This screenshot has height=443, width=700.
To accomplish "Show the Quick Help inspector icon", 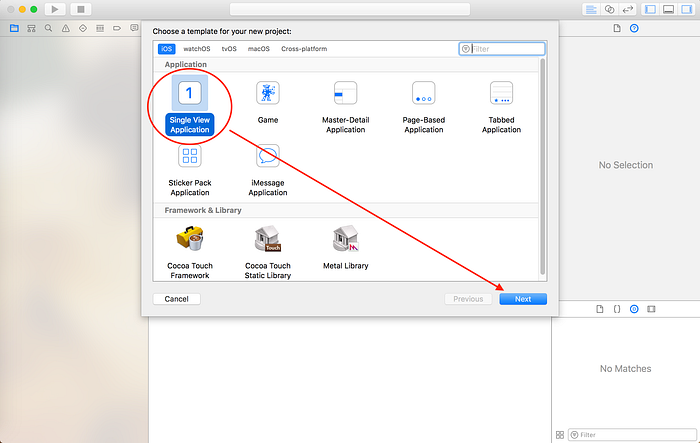I will point(634,29).
